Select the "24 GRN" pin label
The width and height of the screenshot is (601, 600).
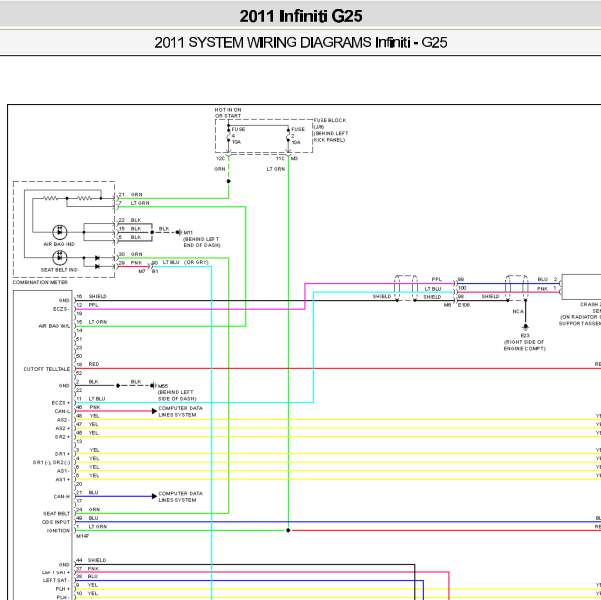click(x=88, y=510)
